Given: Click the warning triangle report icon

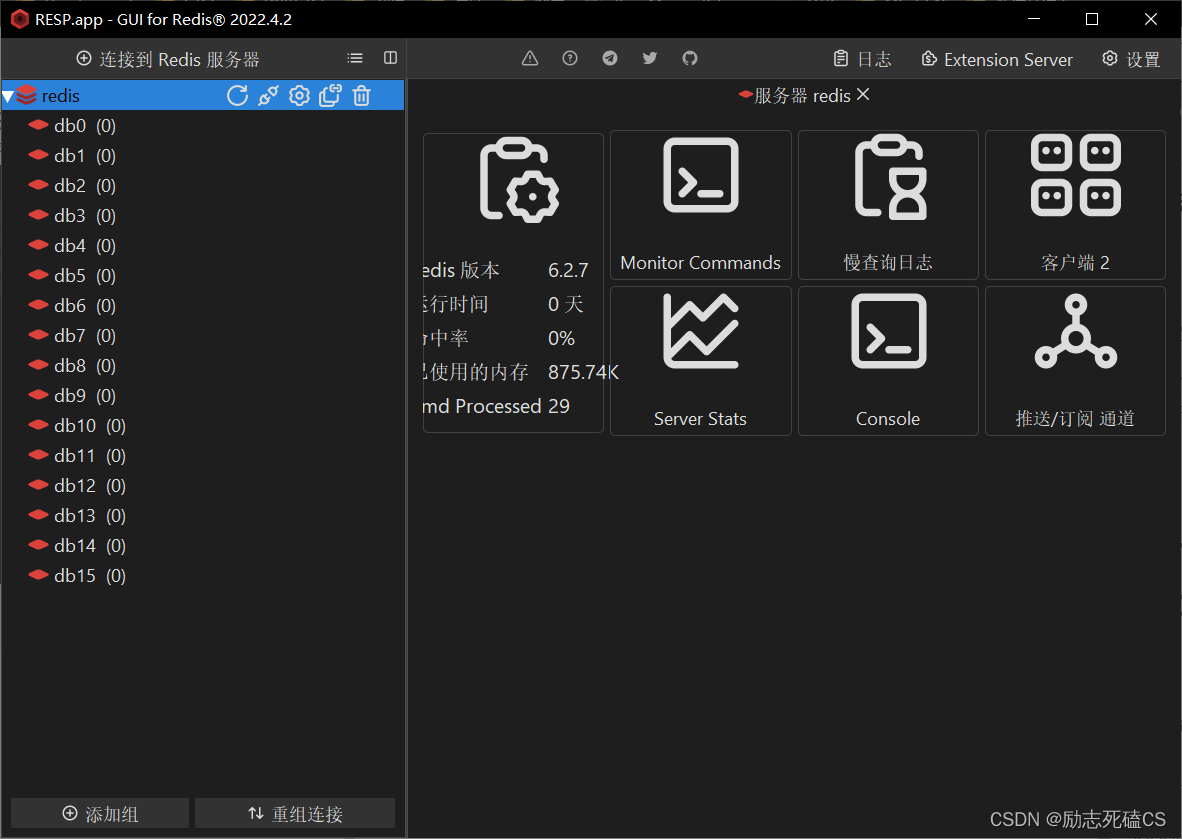Looking at the screenshot, I should coord(530,58).
